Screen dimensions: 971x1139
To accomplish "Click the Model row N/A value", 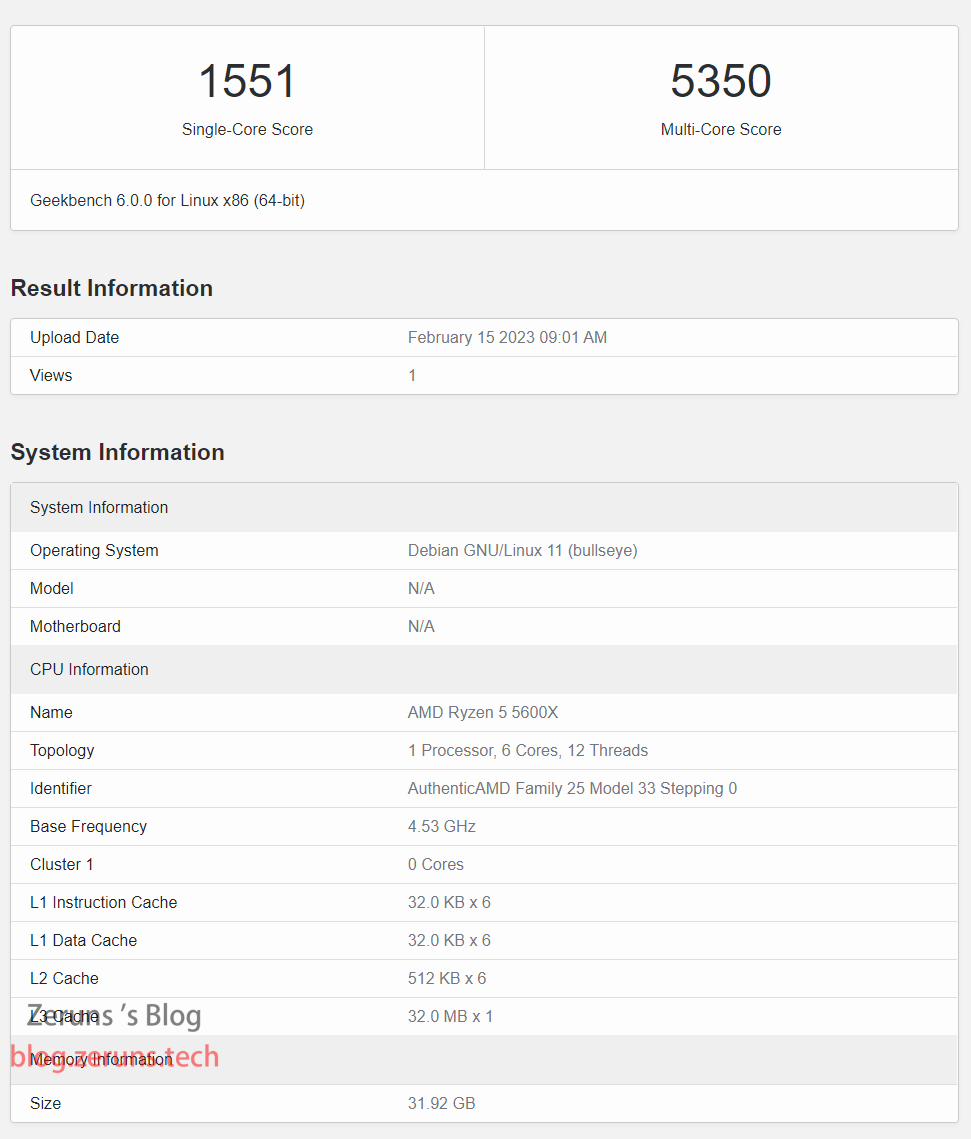I will pos(421,589).
